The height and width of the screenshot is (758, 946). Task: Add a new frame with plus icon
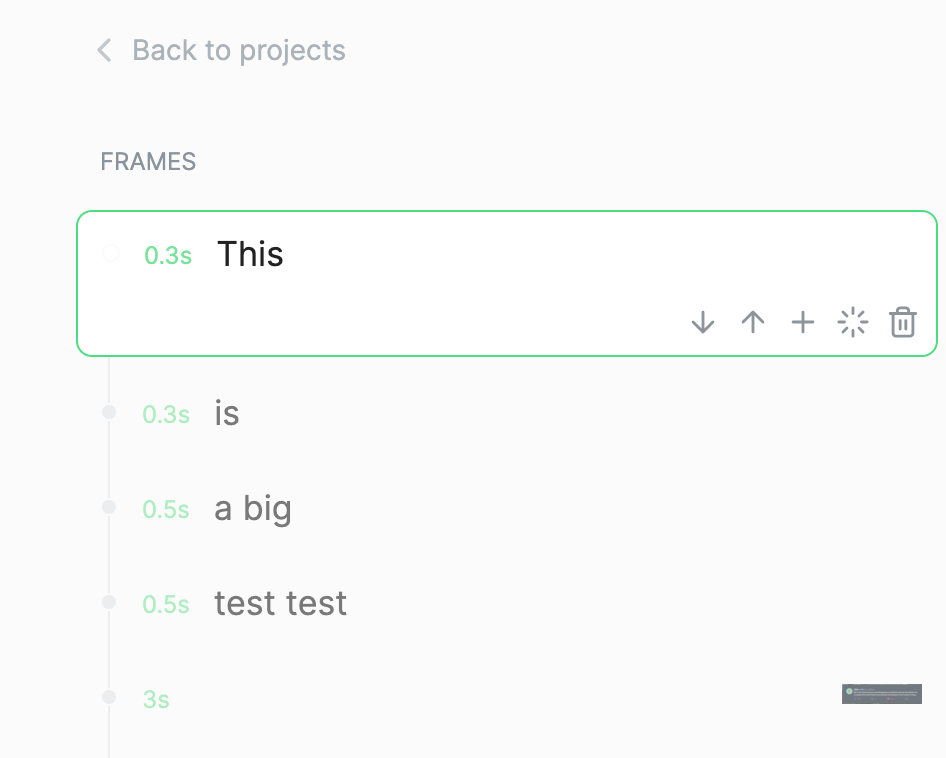coord(803,322)
